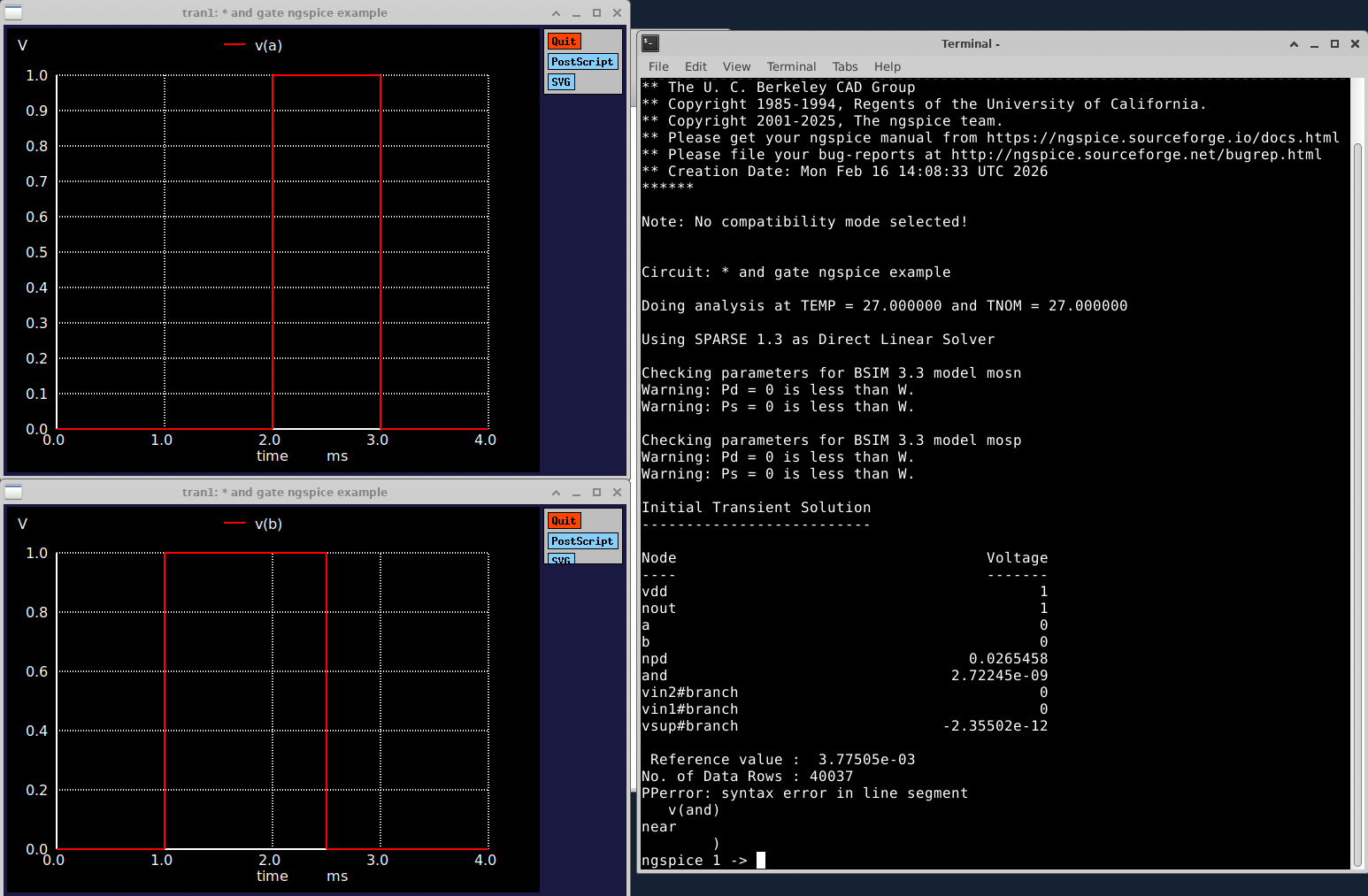Image resolution: width=1368 pixels, height=896 pixels.
Task: Open the Tabs menu in Terminal
Action: 844,66
